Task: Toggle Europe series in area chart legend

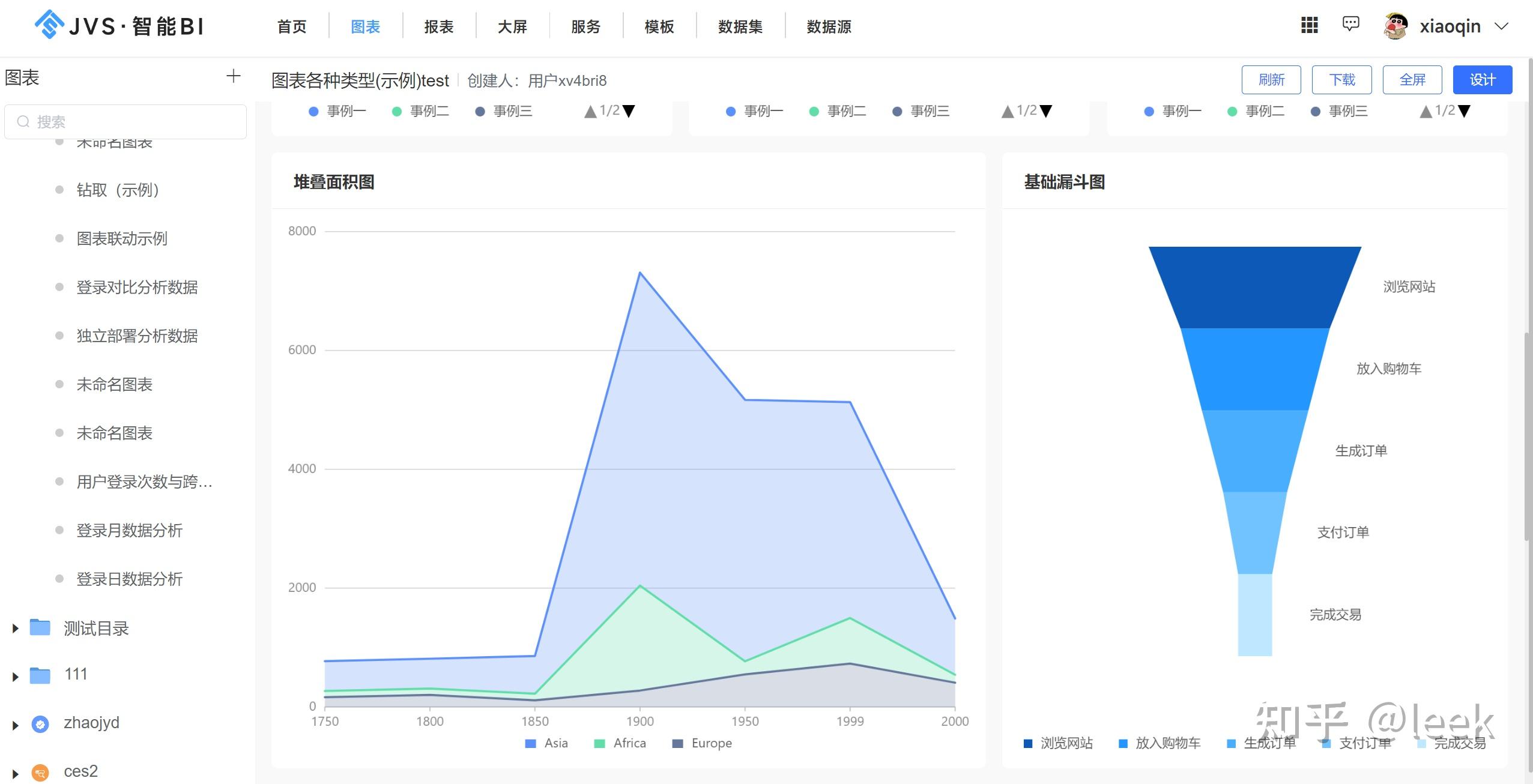Action: coord(702,743)
